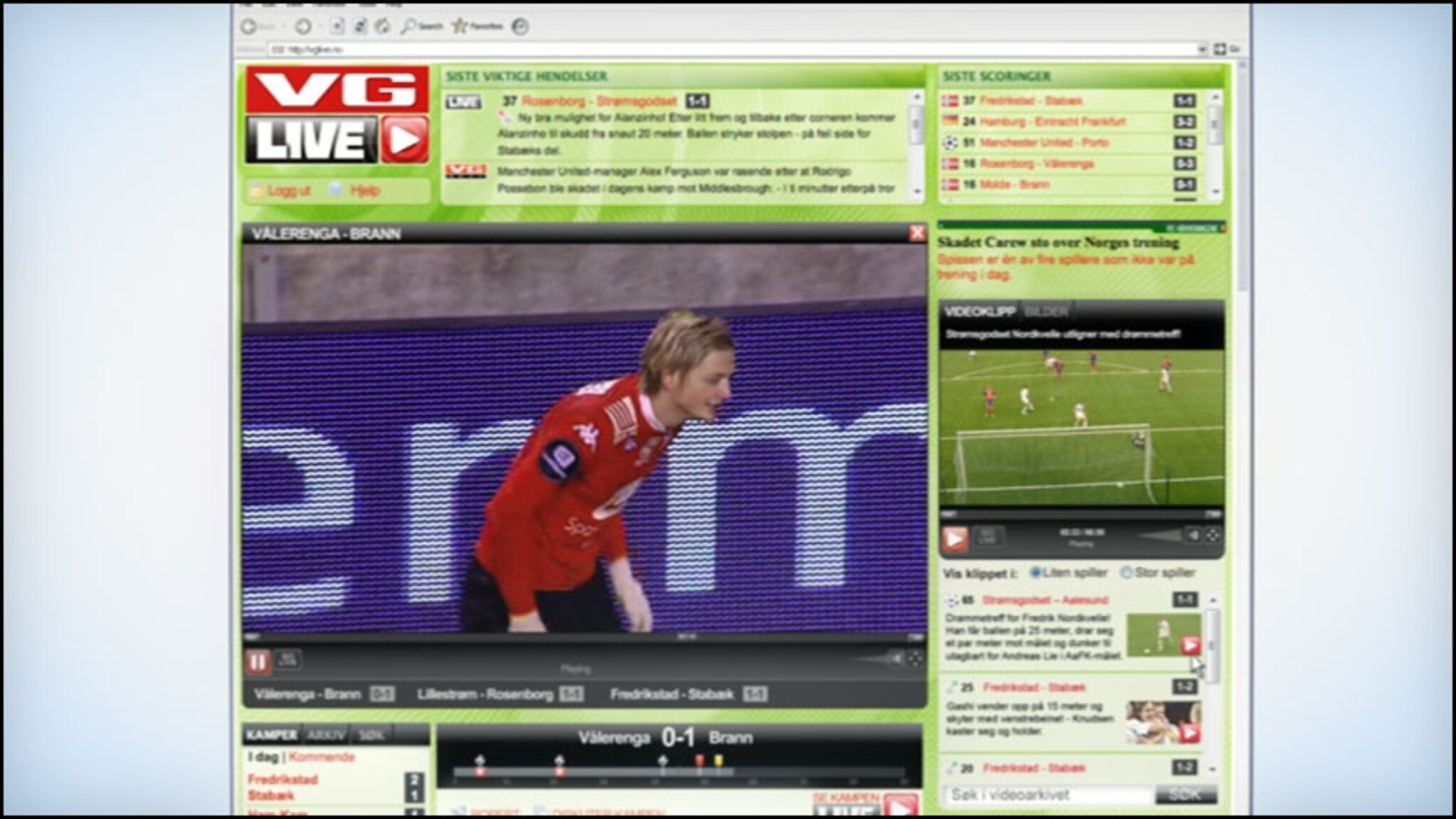Open the SØK tab beside ARKIV
This screenshot has width=1456, height=819.
coord(371,734)
